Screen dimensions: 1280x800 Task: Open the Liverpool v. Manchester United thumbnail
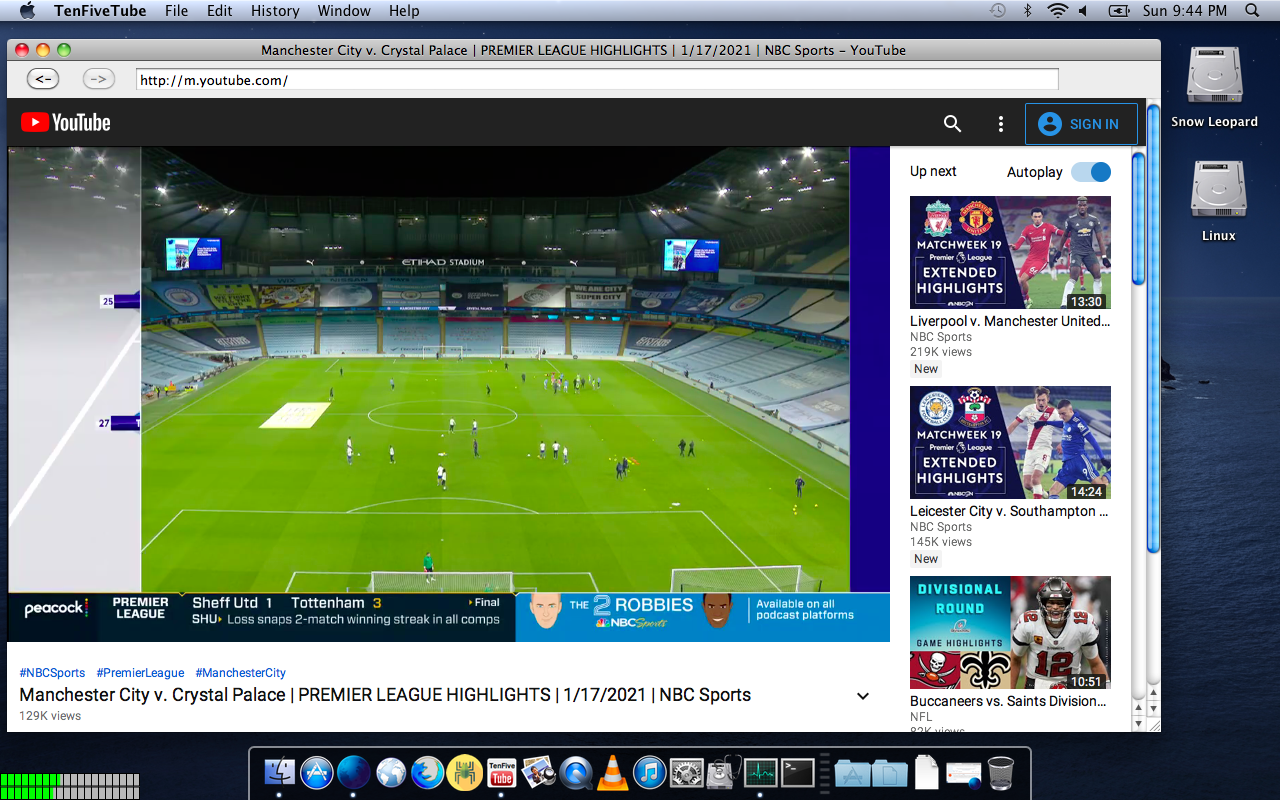(x=1010, y=252)
